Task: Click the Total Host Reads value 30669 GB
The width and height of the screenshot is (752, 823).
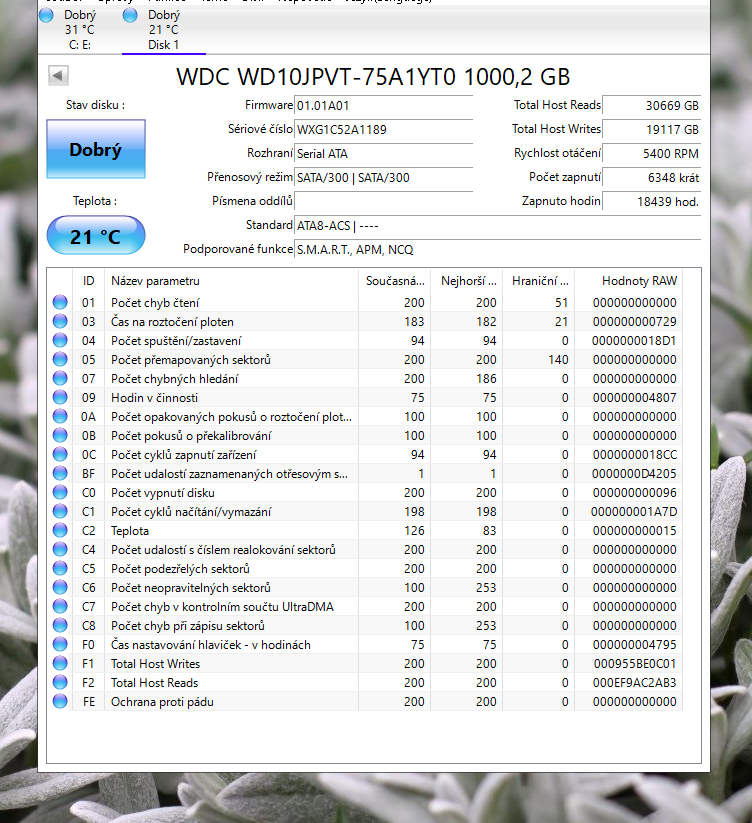Action: coord(651,105)
